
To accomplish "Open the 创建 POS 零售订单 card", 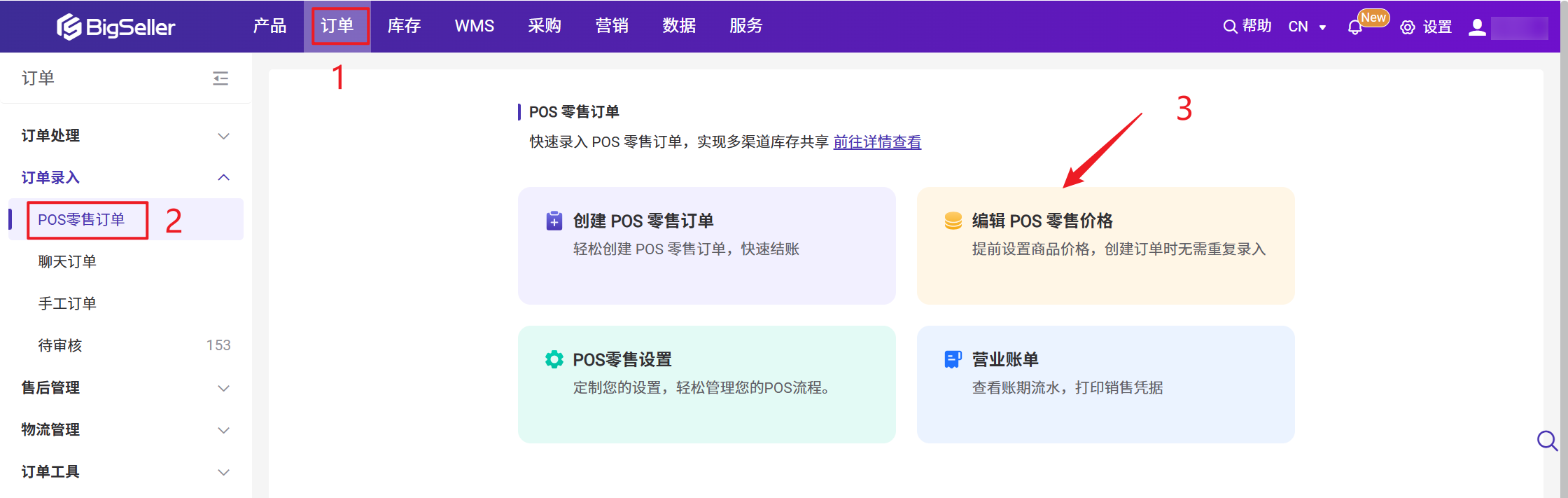I will [706, 245].
